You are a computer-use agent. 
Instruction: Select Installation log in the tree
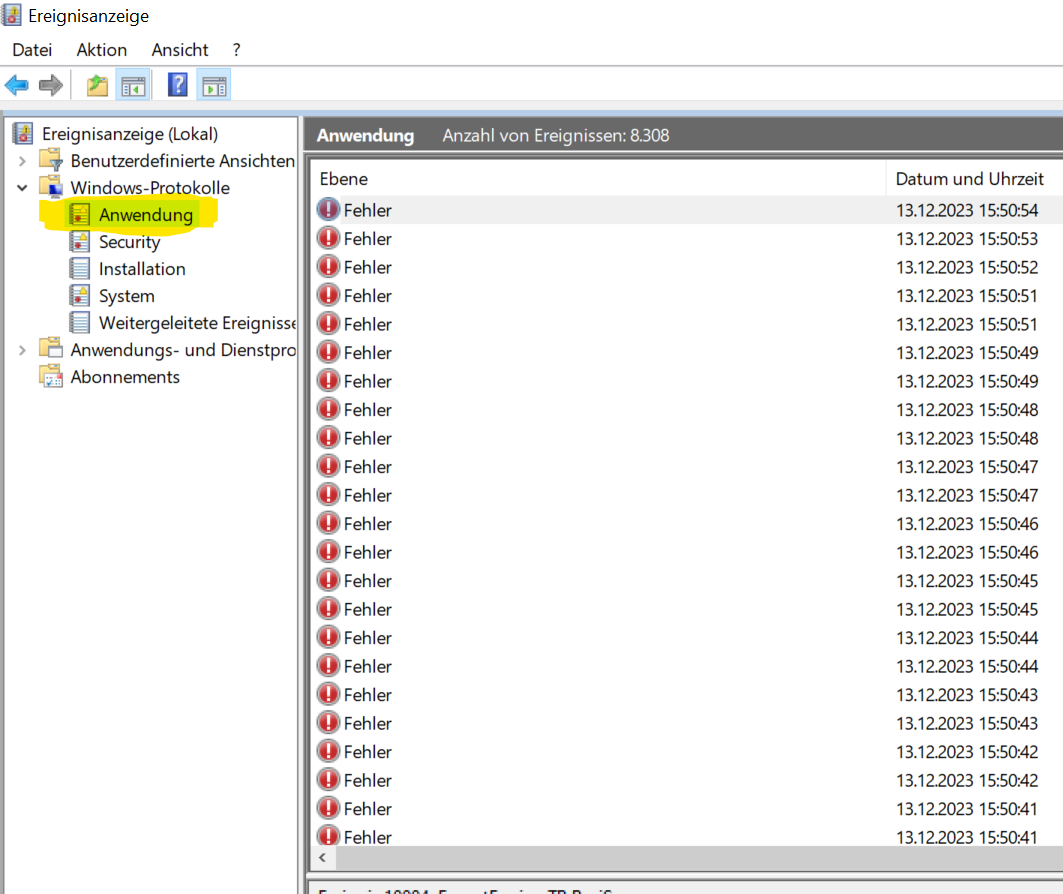(142, 269)
